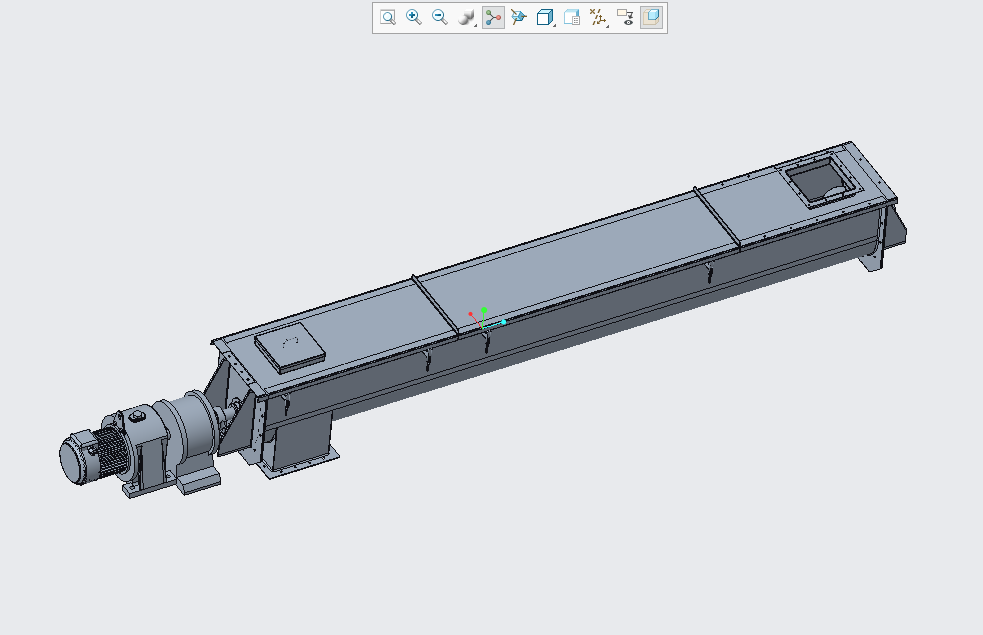The width and height of the screenshot is (983, 635).
Task: Click the cyan coordinate handle point
Action: [x=503, y=322]
